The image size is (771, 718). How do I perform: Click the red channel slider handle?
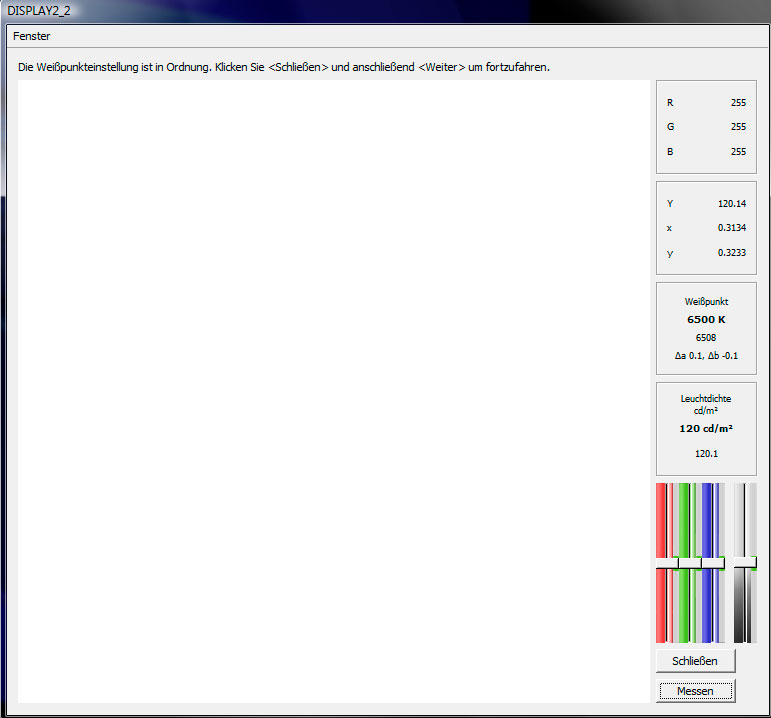(666, 563)
